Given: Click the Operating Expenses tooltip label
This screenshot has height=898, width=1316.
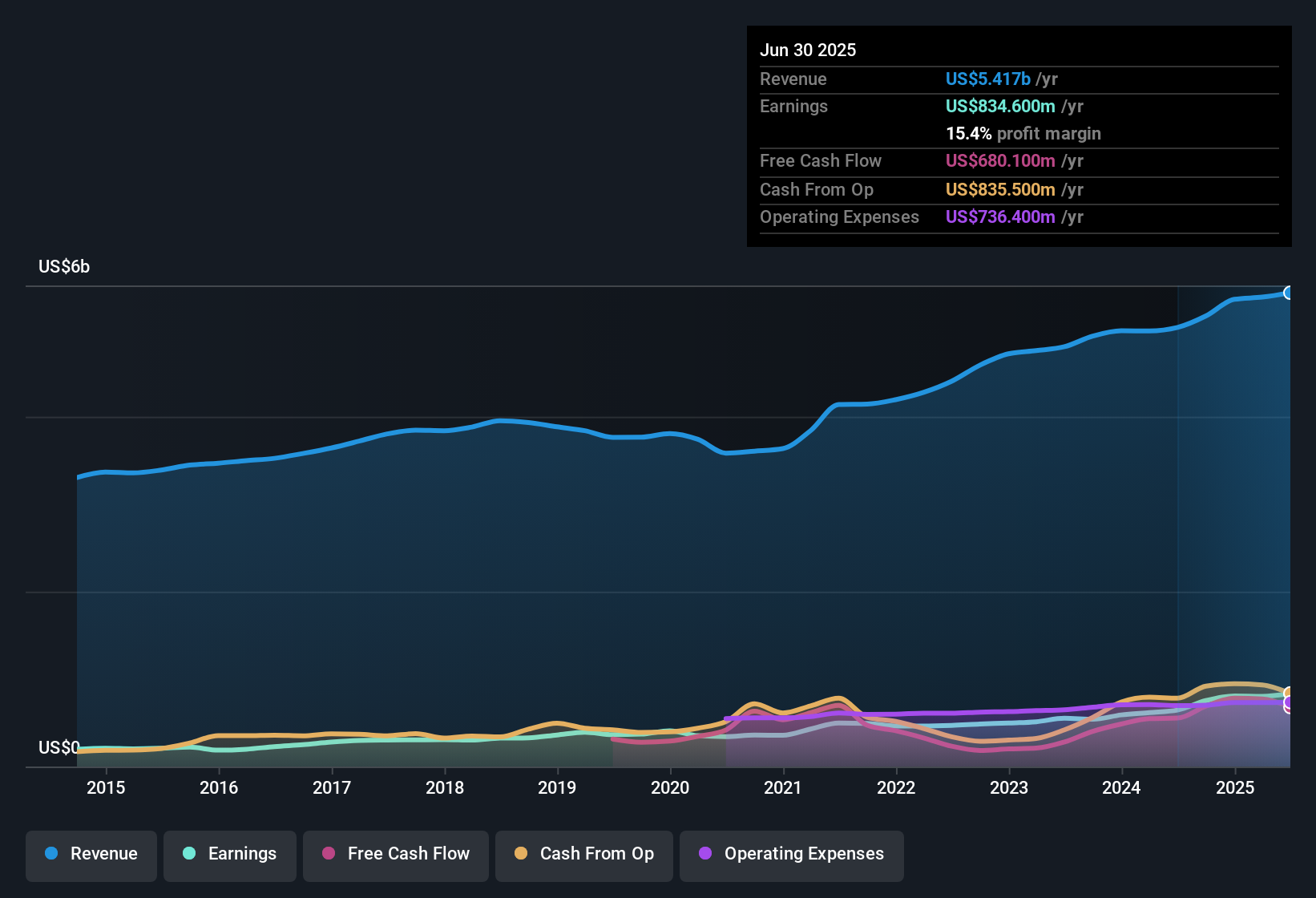Looking at the screenshot, I should click(839, 216).
